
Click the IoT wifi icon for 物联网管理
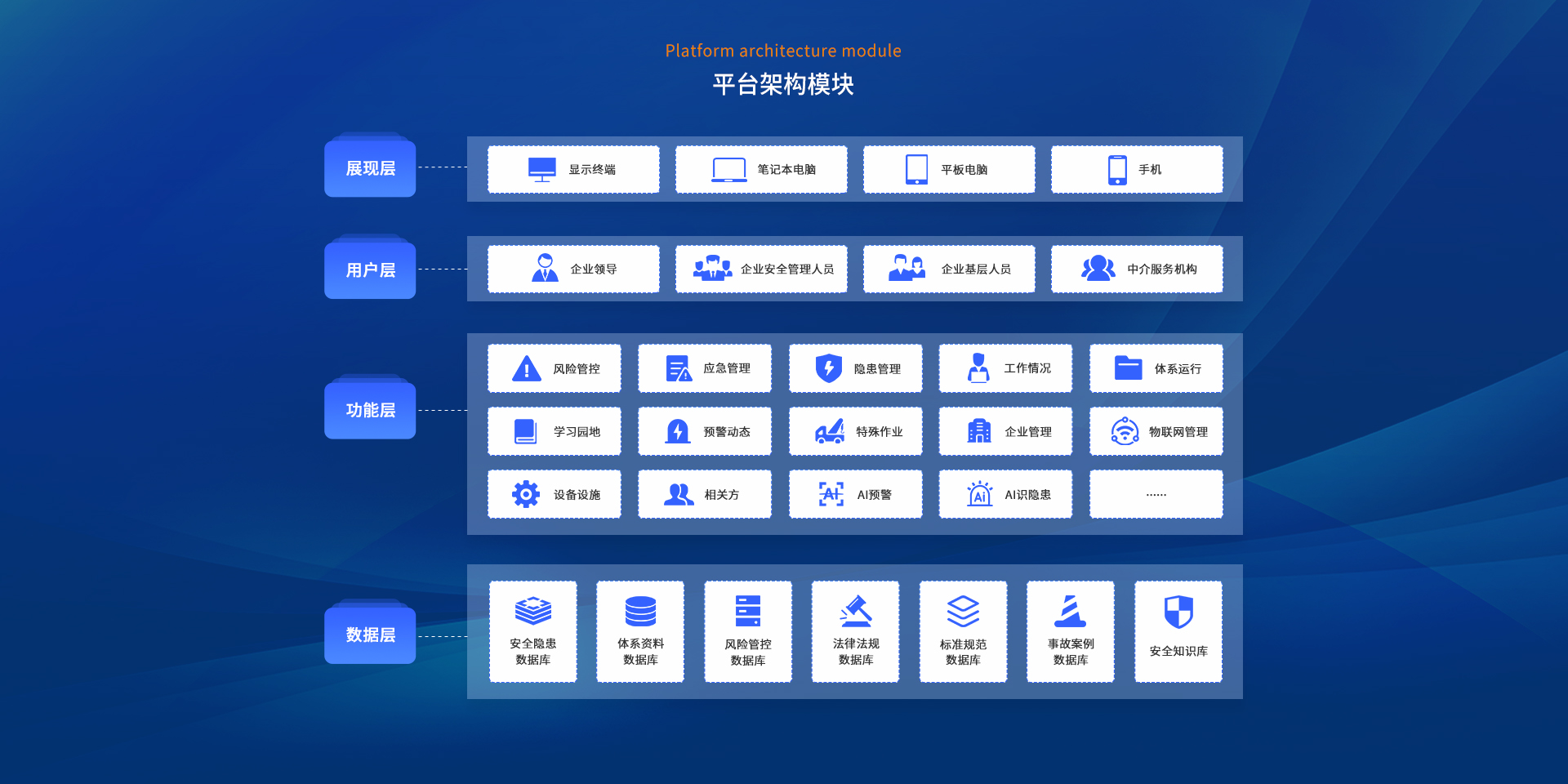tap(1125, 431)
